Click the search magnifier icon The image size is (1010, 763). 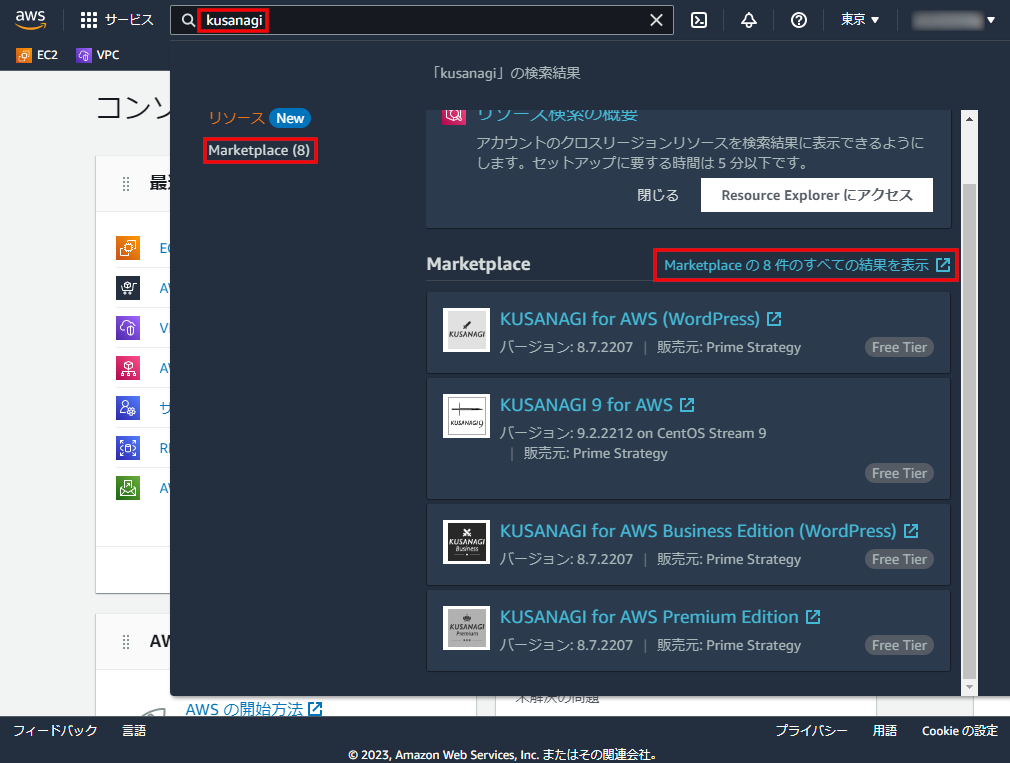click(x=187, y=21)
